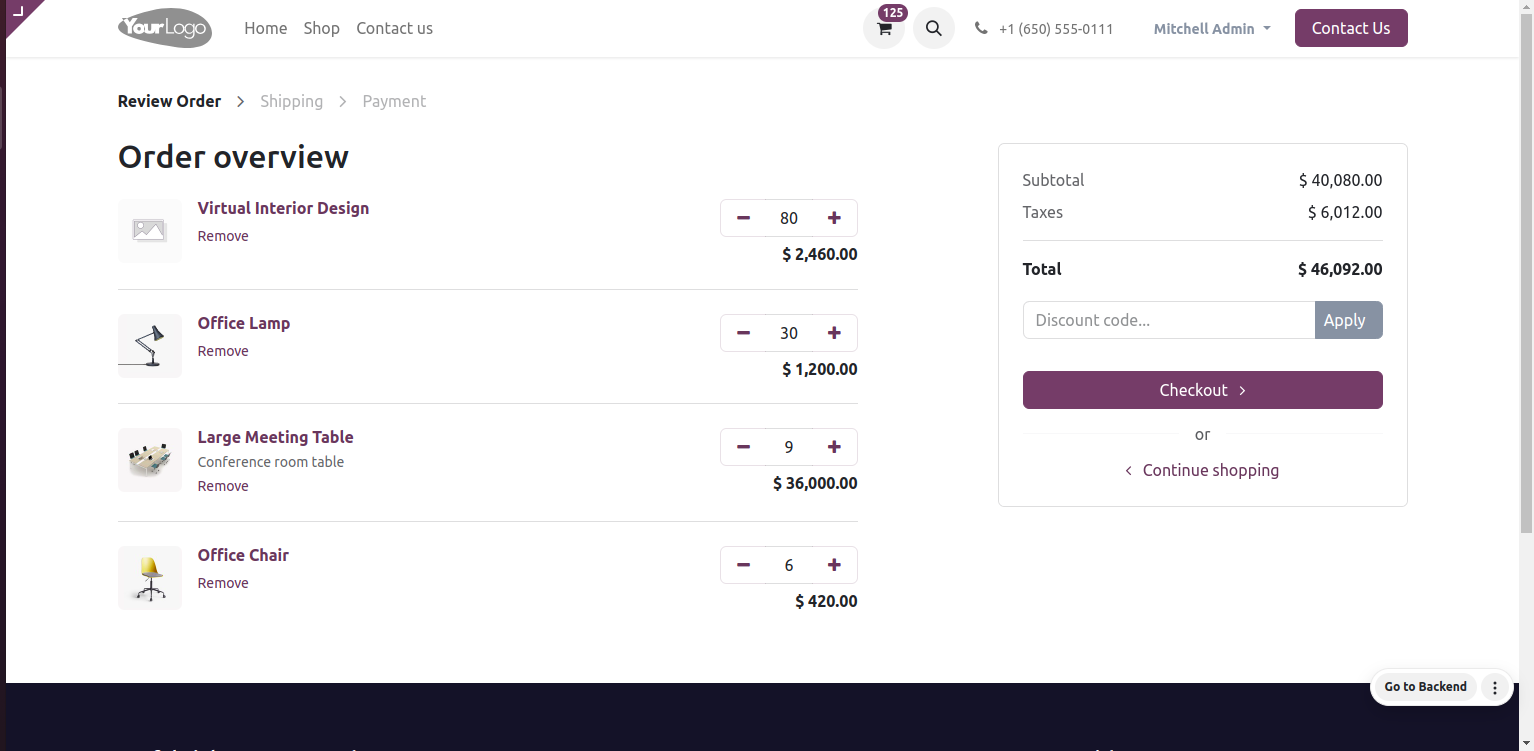The height and width of the screenshot is (751, 1534).
Task: Apply the discount code
Action: click(1348, 320)
